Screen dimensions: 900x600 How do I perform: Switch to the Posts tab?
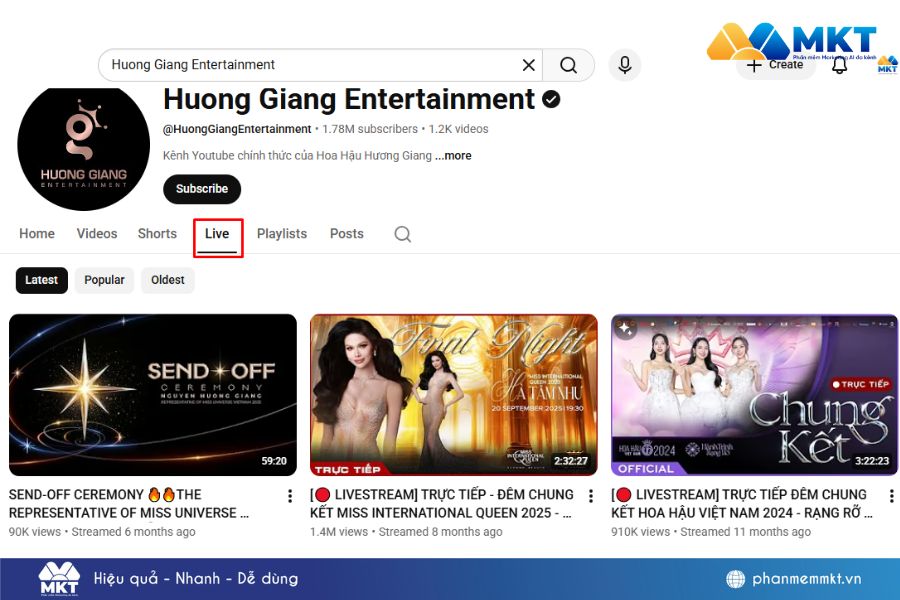click(x=347, y=234)
